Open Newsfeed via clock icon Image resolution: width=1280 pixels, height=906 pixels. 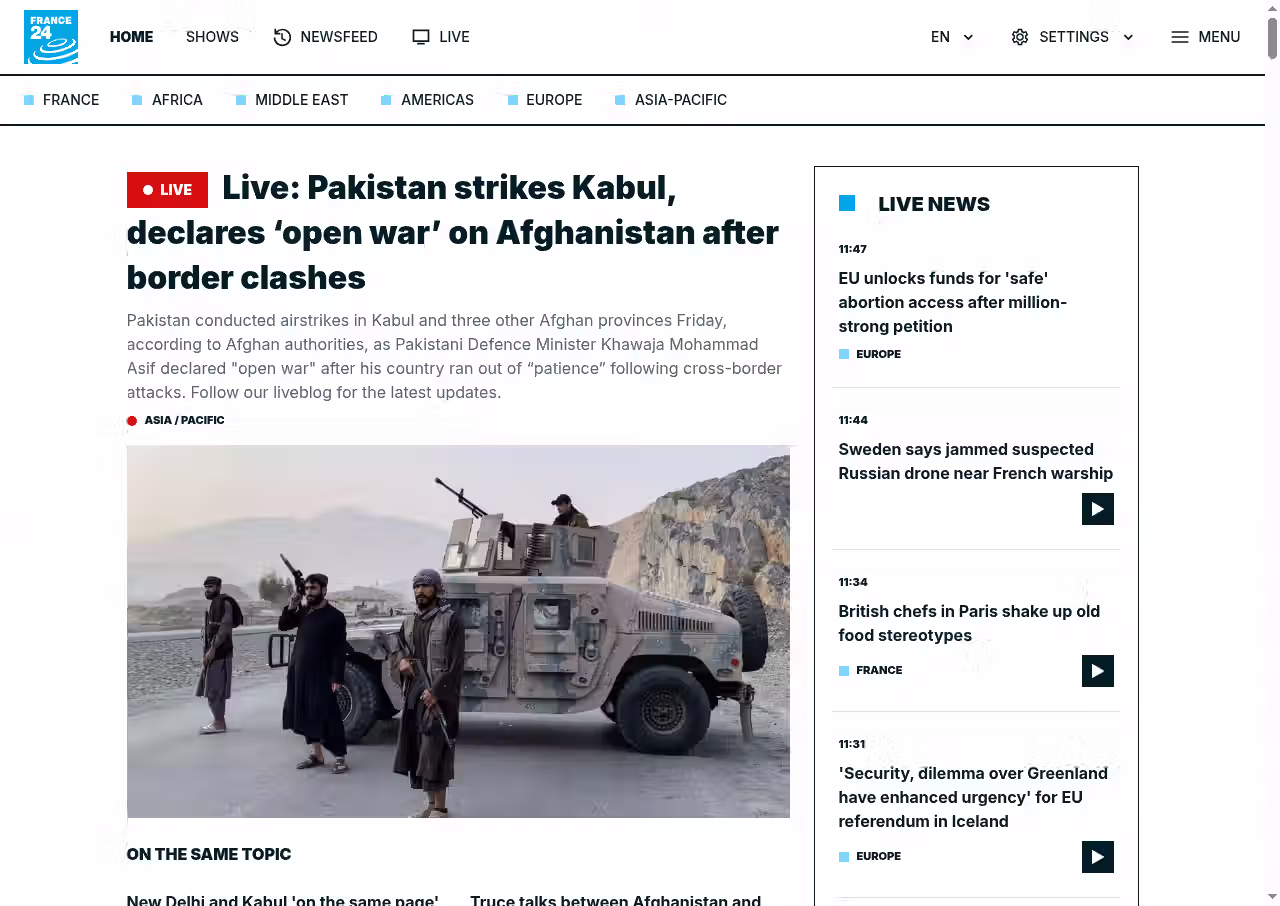click(282, 37)
